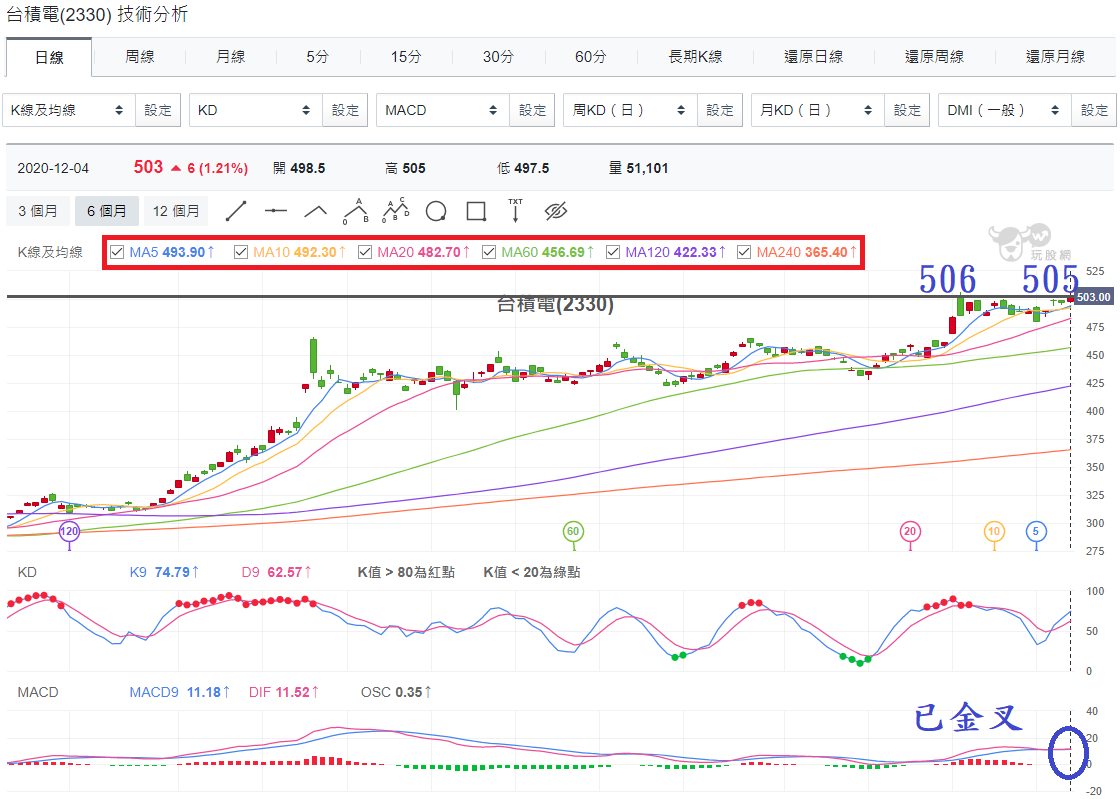The width and height of the screenshot is (1120, 799).
Task: Select the ABC wave drawing tool
Action: click(356, 211)
